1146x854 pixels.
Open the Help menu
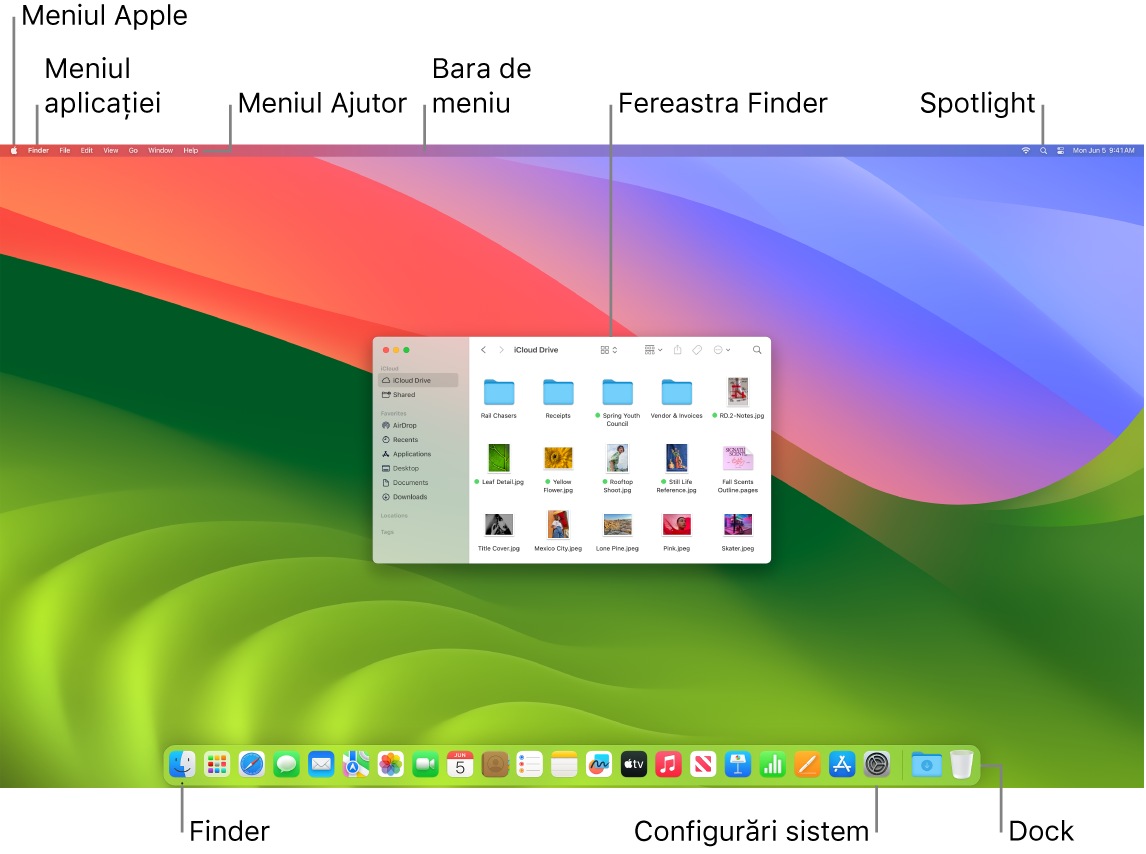pos(190,150)
